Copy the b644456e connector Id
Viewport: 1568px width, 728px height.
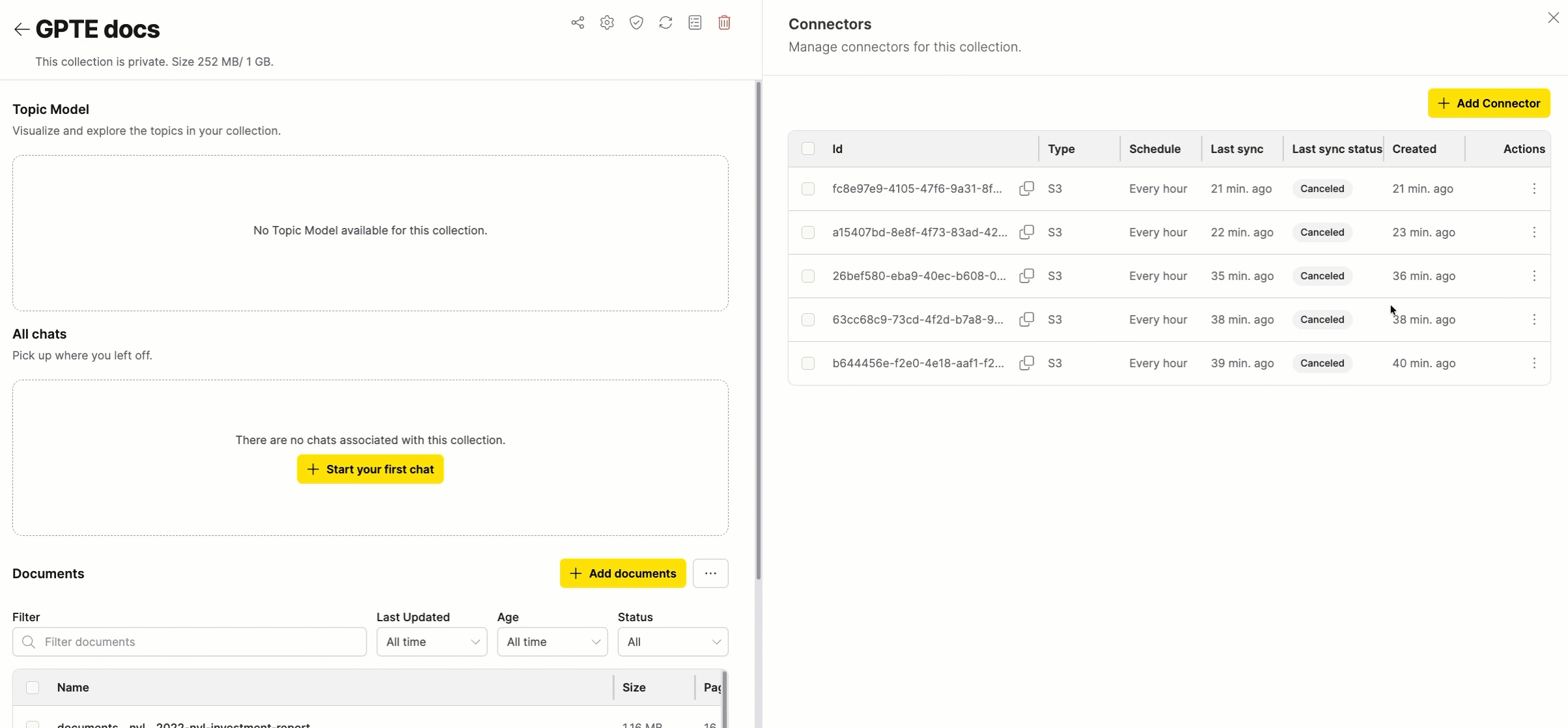pos(1026,363)
